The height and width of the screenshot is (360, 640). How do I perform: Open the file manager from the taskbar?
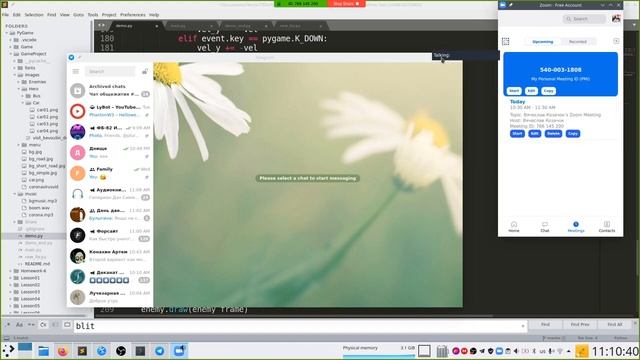(43, 351)
